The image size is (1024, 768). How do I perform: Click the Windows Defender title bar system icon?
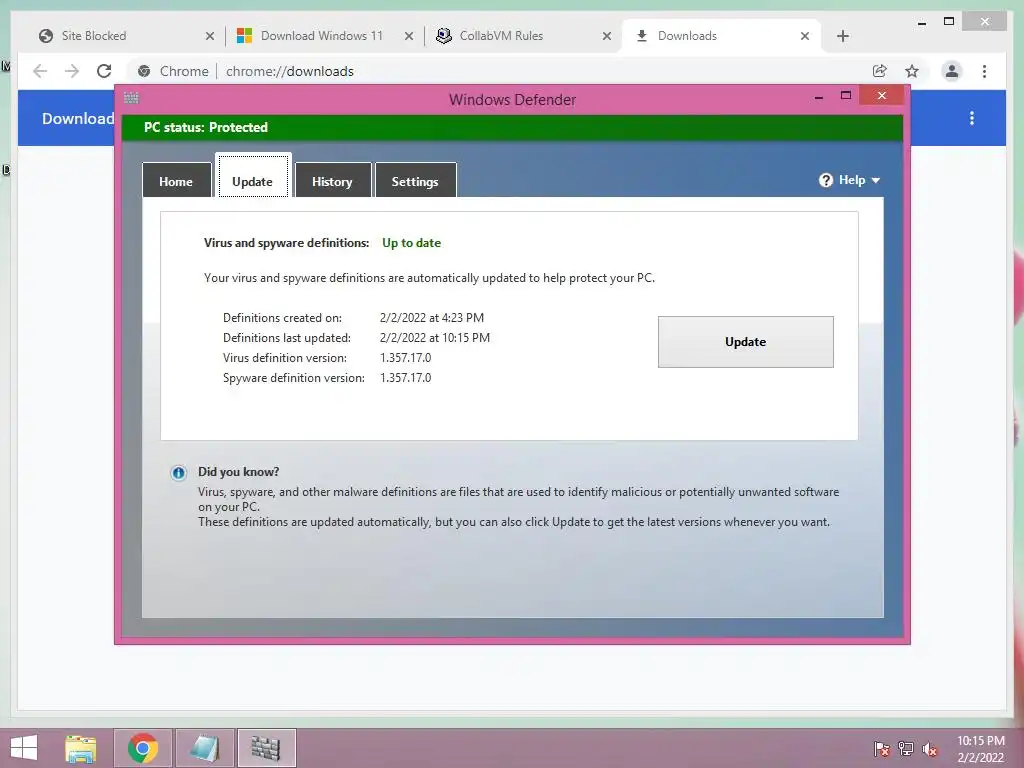coord(131,98)
